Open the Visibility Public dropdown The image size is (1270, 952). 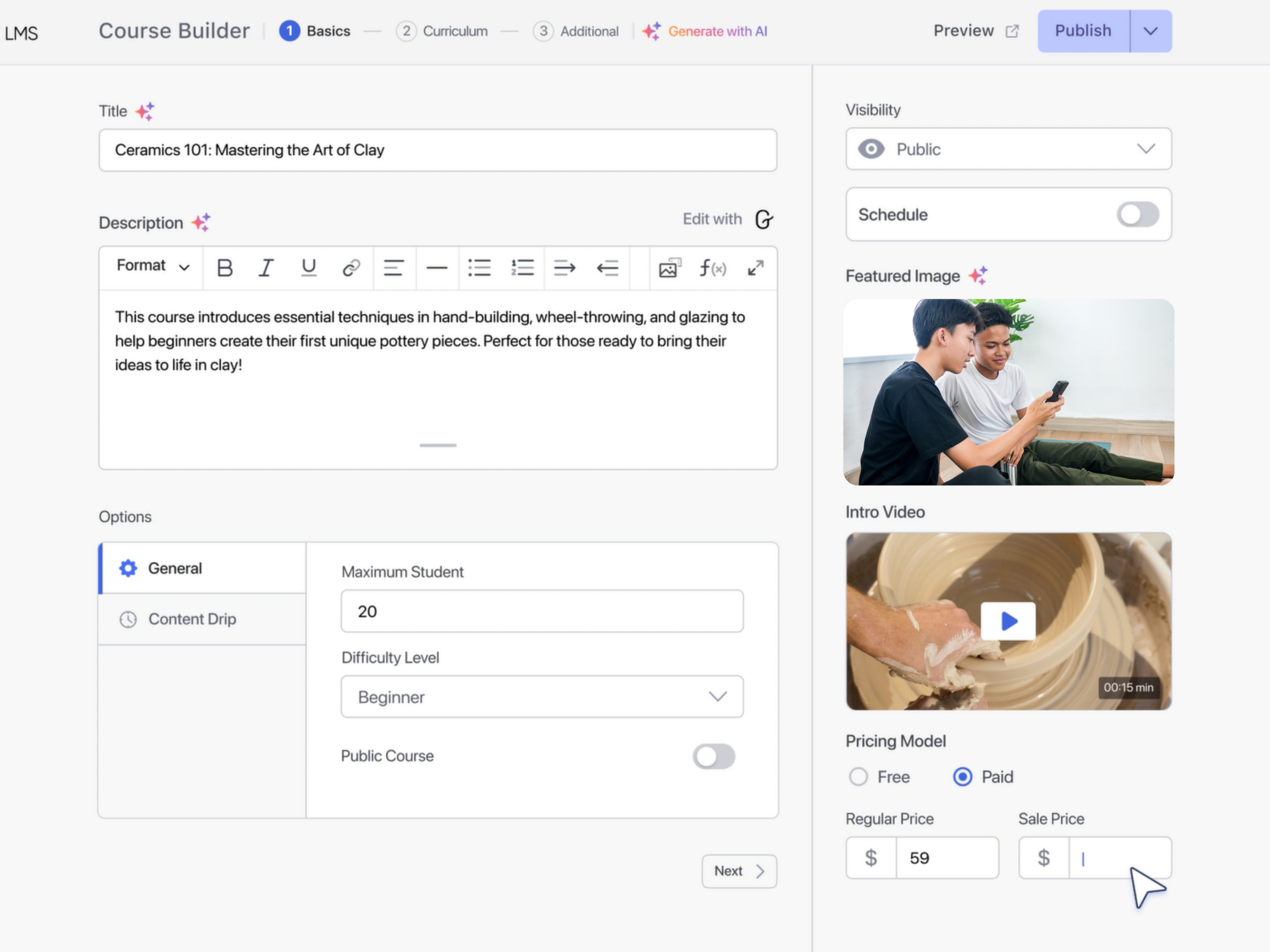click(x=1008, y=149)
